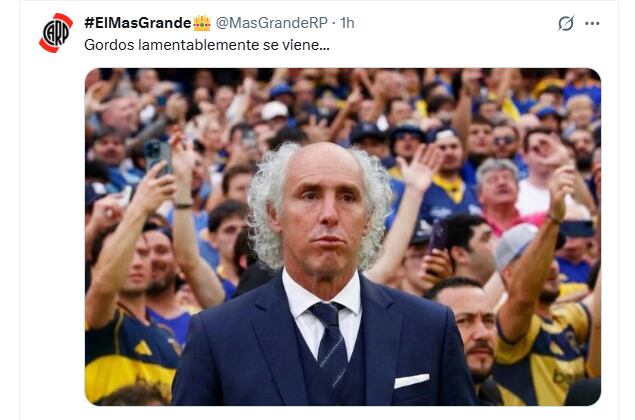Visit the @MasGrandeRP handle link
Viewport: 635px width, 420px height.
[x=271, y=23]
